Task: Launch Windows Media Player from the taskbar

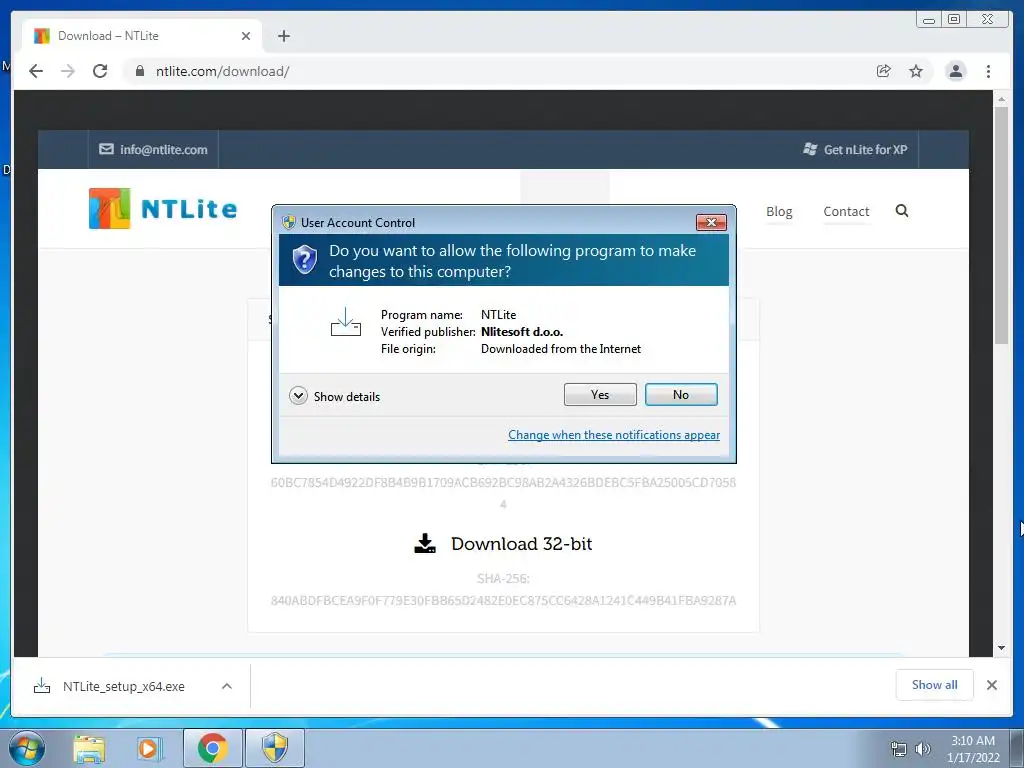Action: click(x=148, y=749)
